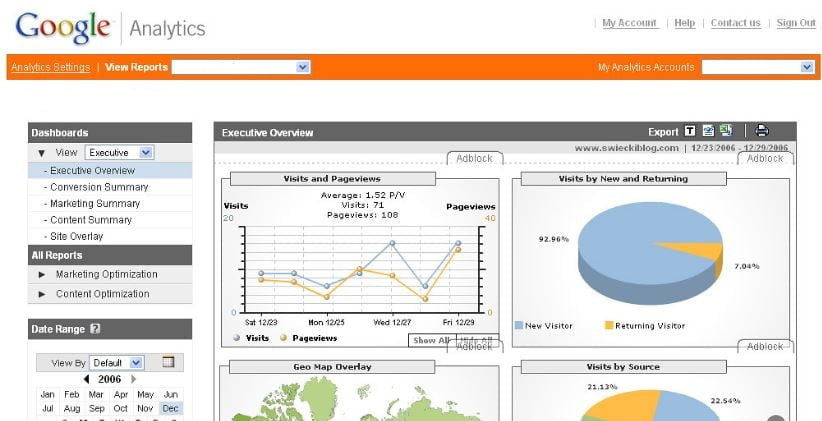The image size is (822, 421).
Task: Open the calendar view icon
Action: [168, 362]
